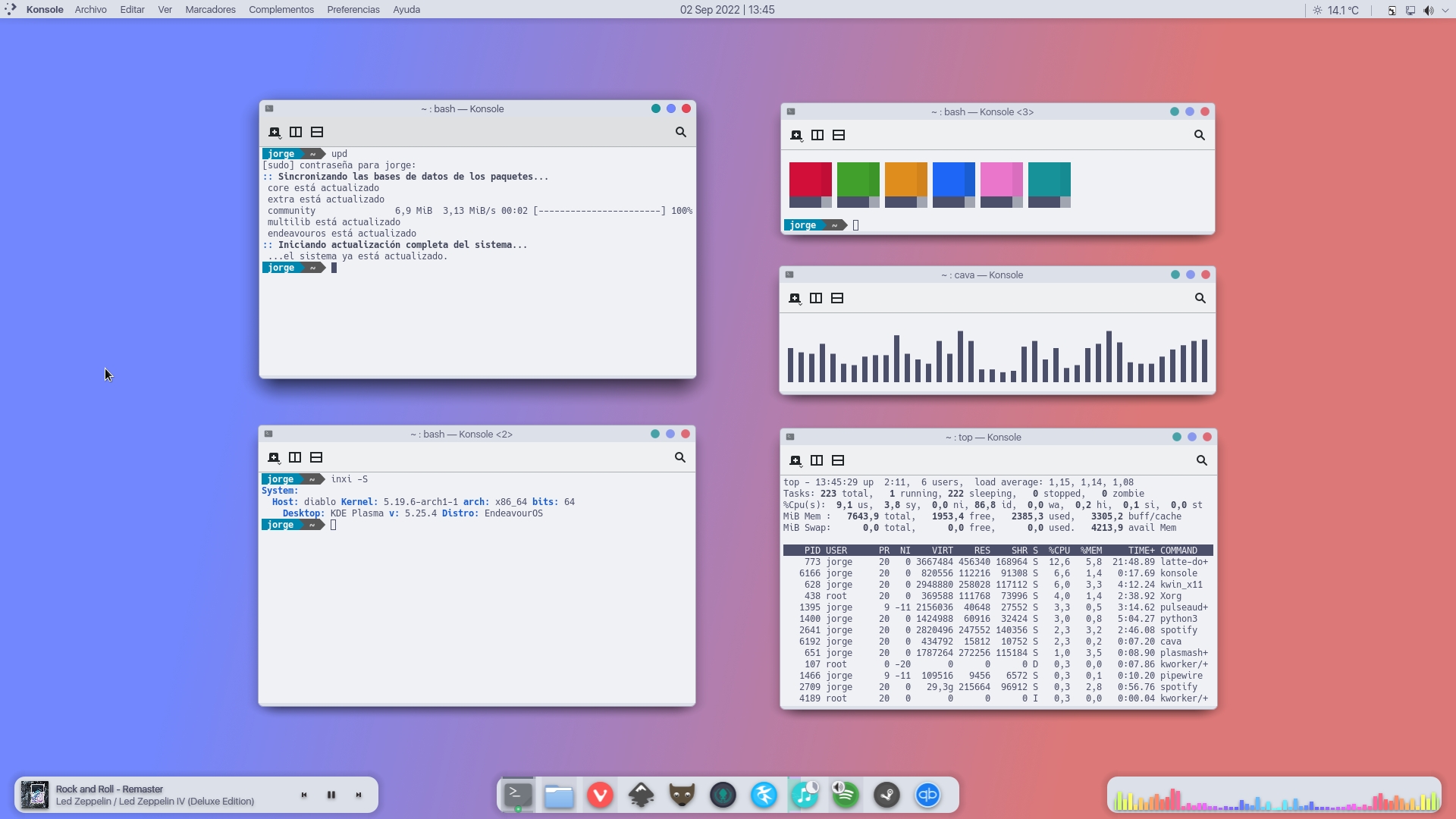Viewport: 1456px width, 819px height.
Task: Open Spotify from the dock
Action: coord(846,795)
